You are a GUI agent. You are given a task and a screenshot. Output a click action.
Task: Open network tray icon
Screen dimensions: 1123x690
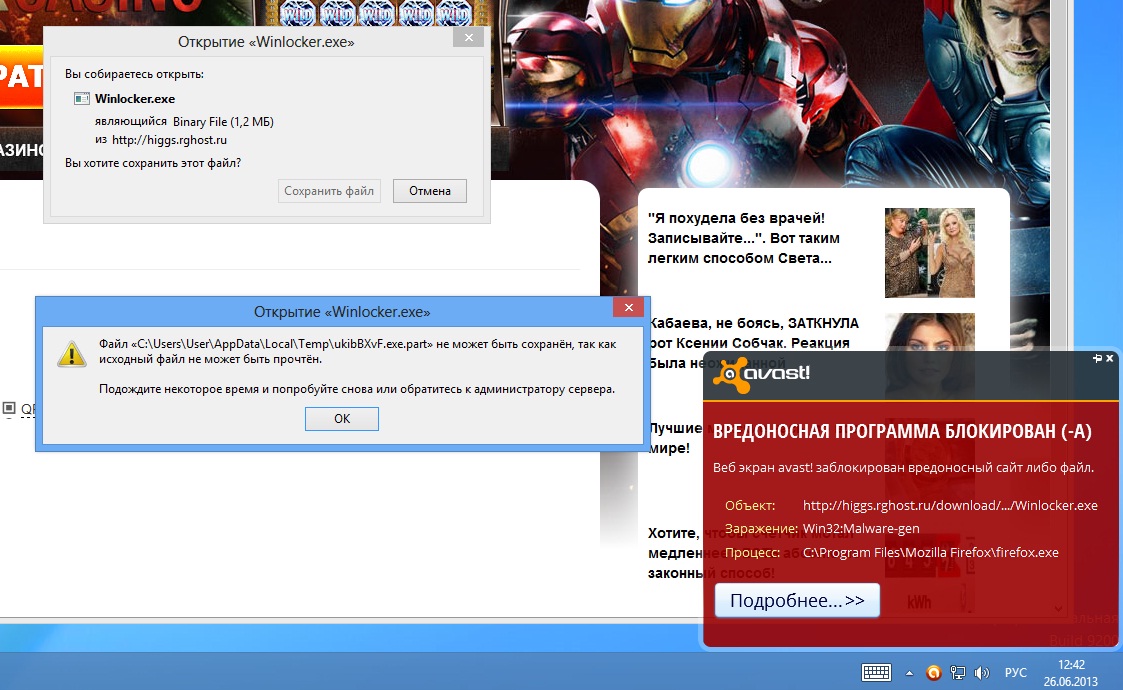tap(958, 672)
